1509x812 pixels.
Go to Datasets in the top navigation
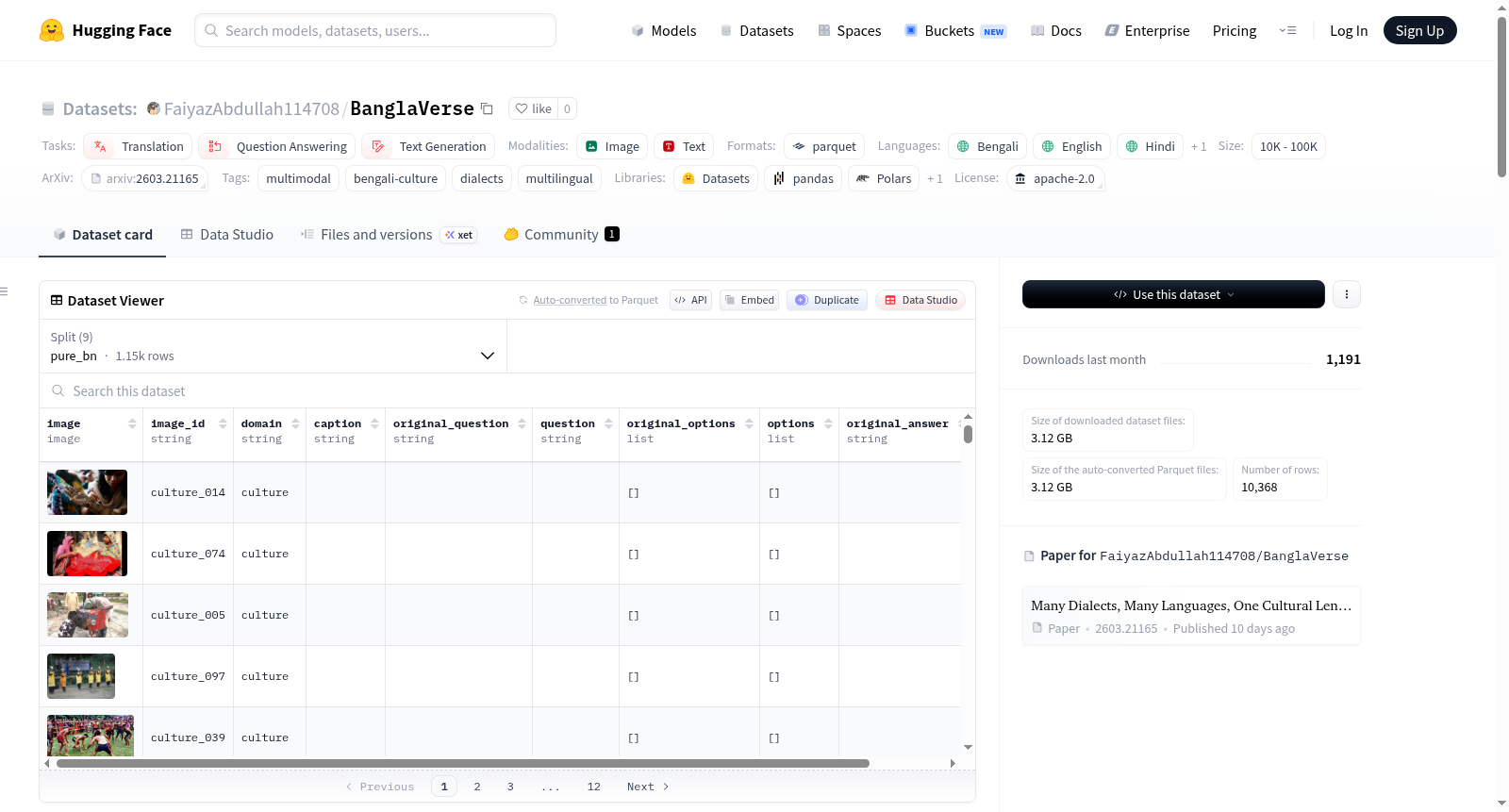click(x=757, y=30)
